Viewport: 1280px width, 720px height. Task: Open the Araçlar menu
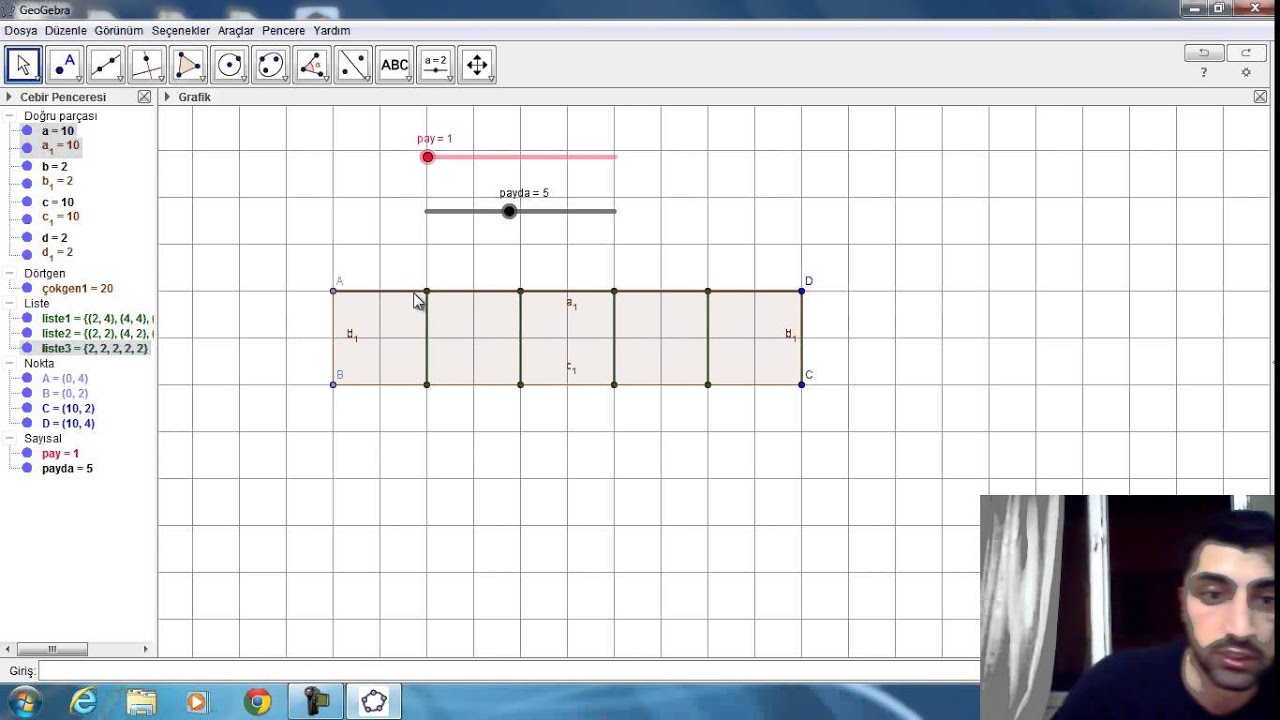point(236,31)
